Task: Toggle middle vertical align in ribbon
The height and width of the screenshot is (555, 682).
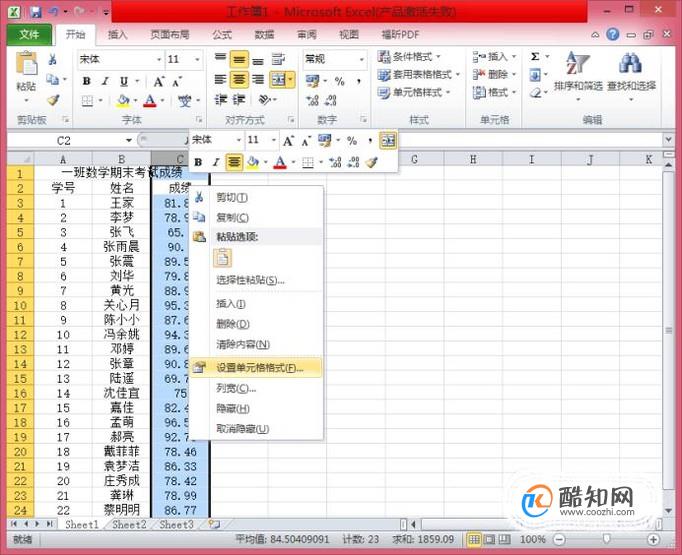Action: click(x=239, y=60)
